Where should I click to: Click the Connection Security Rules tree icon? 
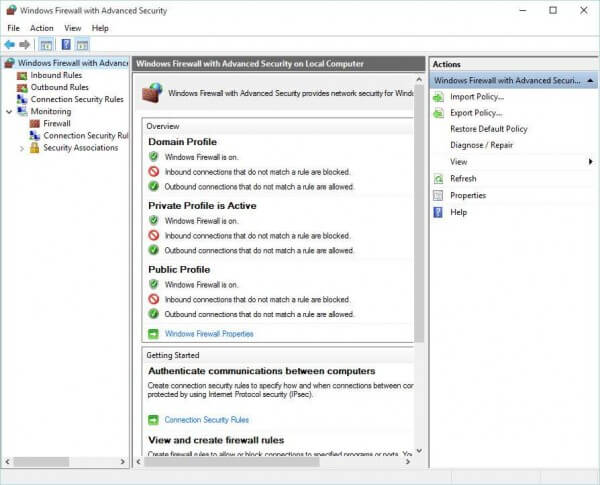coord(22,100)
